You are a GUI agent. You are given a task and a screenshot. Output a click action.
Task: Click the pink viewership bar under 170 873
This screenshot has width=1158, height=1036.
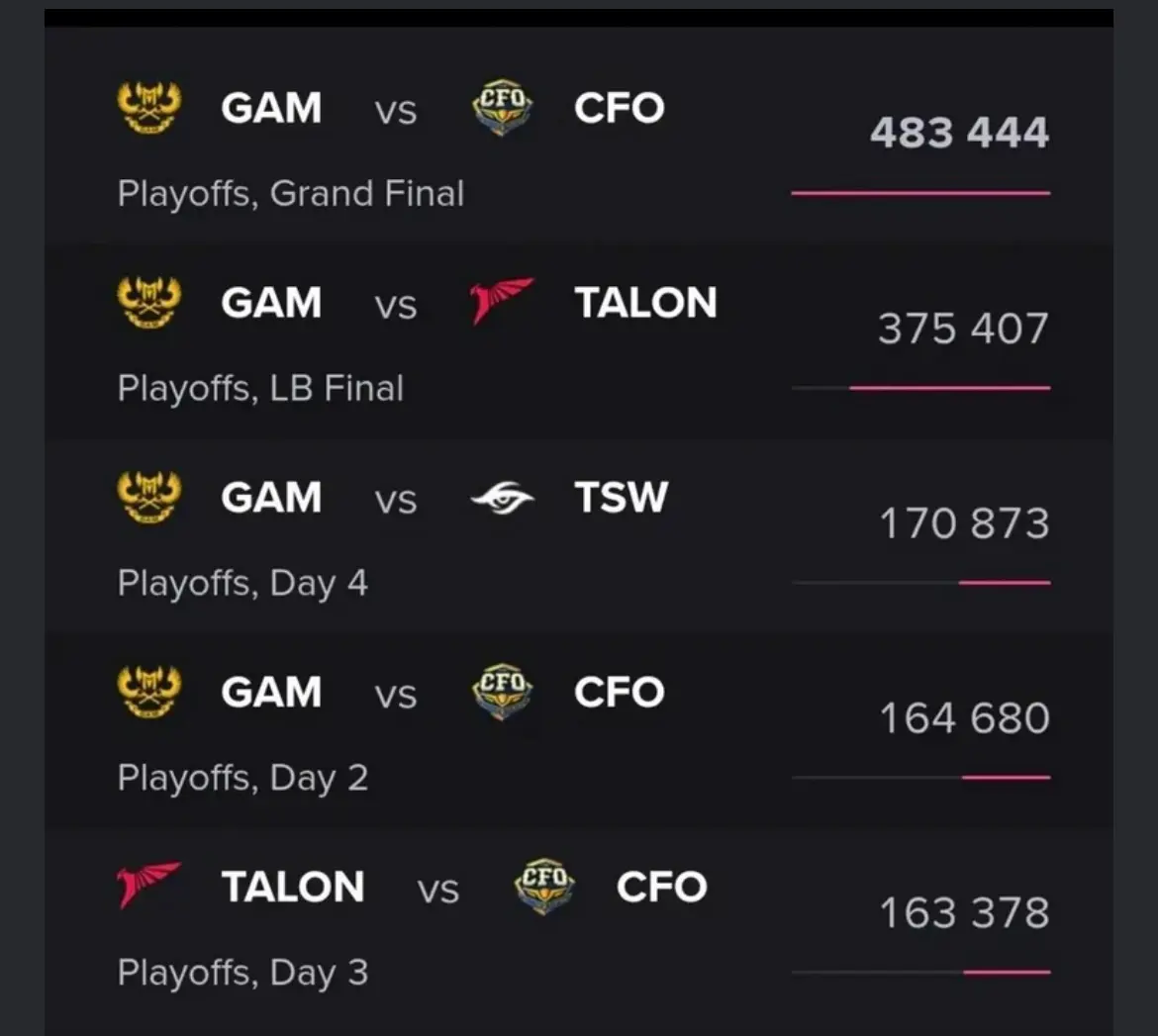click(x=1005, y=583)
